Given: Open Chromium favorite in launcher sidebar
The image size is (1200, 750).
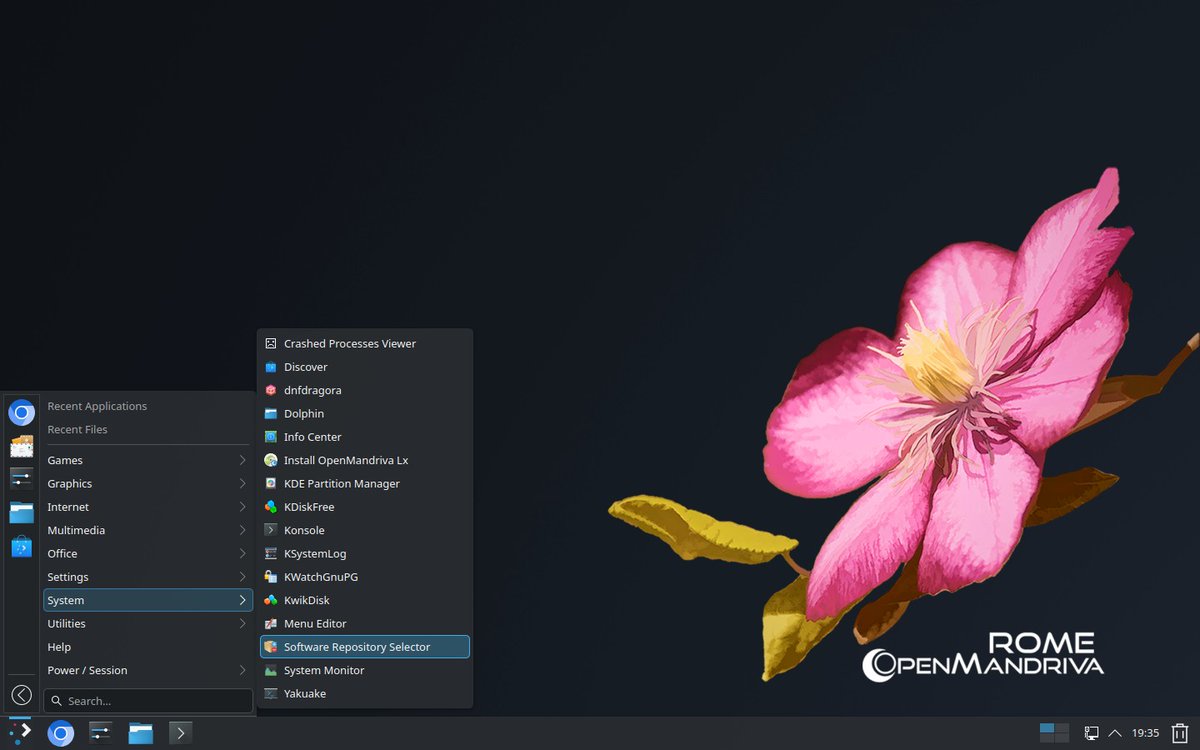Looking at the screenshot, I should [x=22, y=412].
